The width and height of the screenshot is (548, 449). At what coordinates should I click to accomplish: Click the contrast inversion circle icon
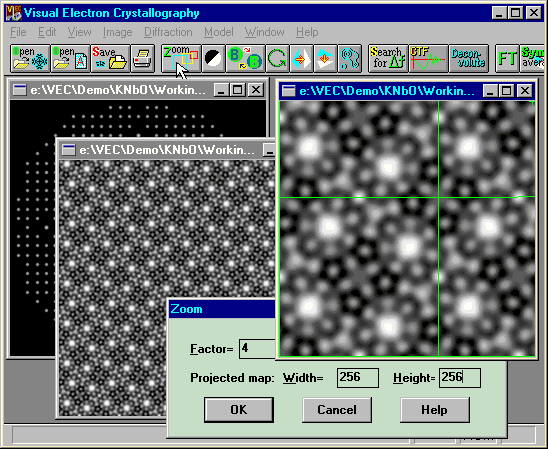(x=213, y=58)
